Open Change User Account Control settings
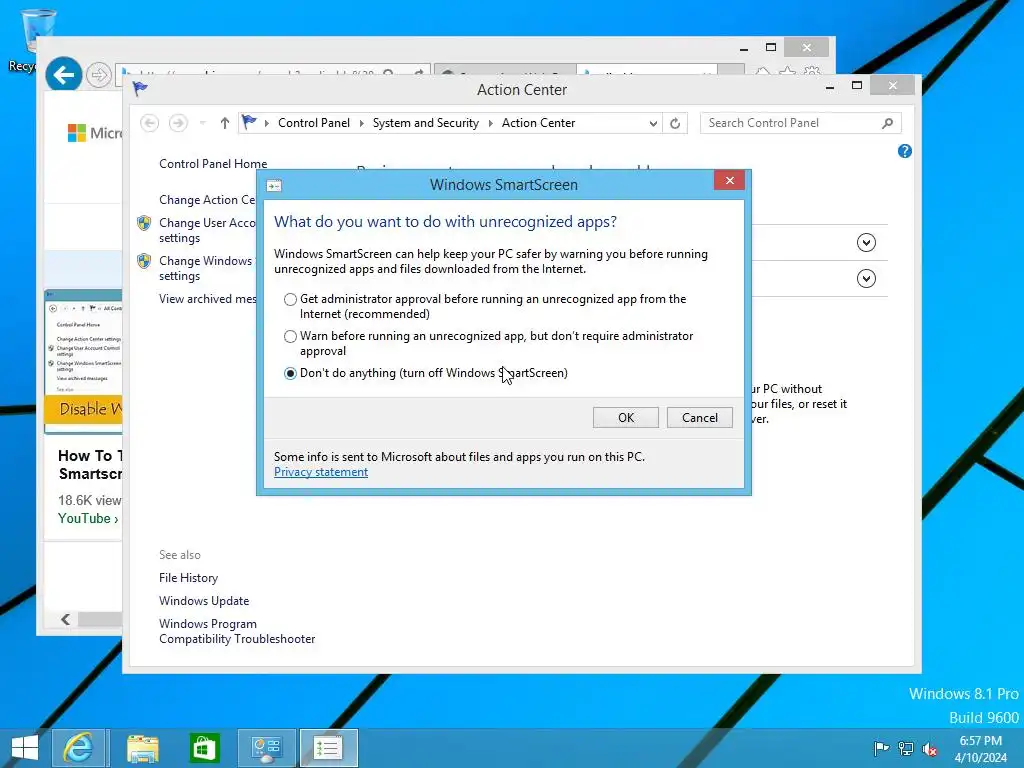The width and height of the screenshot is (1024, 768). (x=207, y=231)
